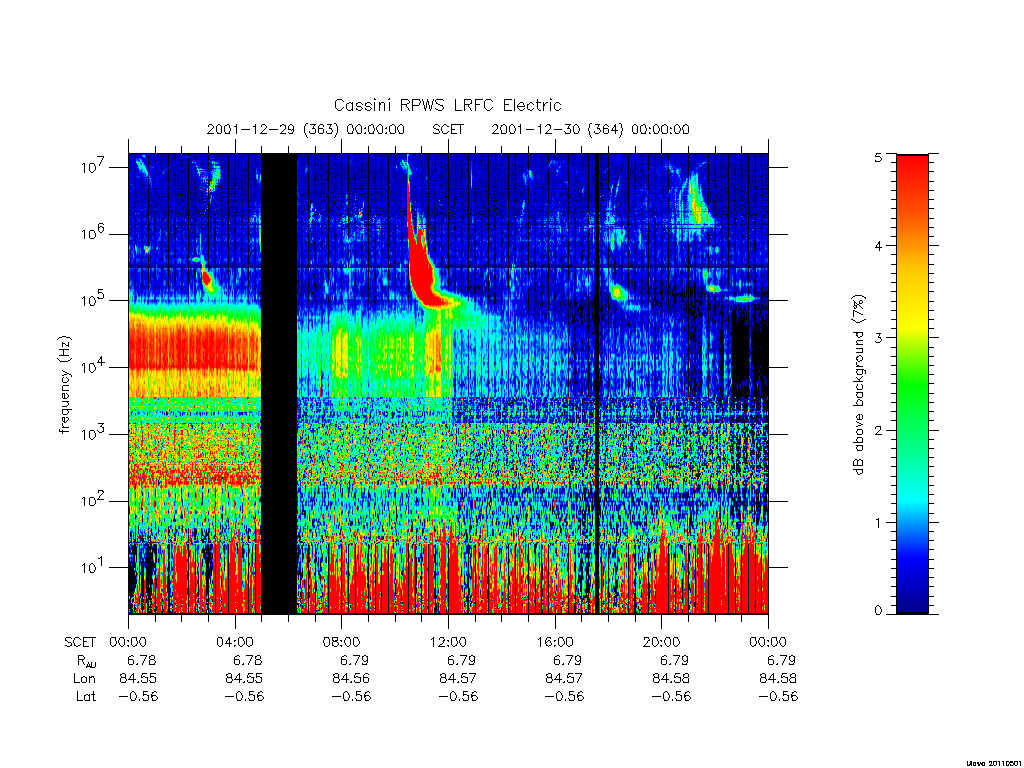Click the 10^6 frequency tick label
1024x768 pixels.
(x=94, y=234)
